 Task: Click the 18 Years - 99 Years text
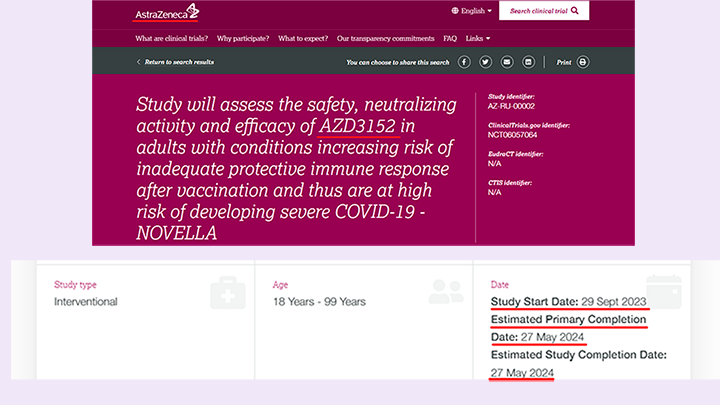click(x=320, y=302)
